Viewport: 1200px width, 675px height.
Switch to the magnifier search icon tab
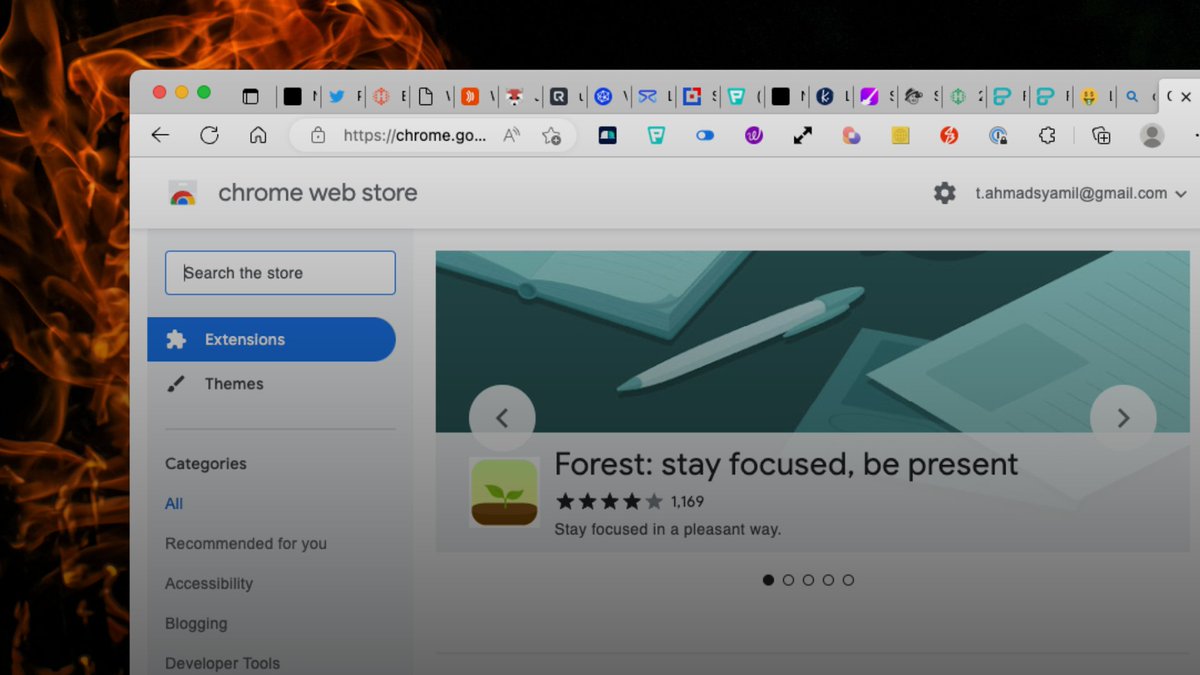pyautogui.click(x=1132, y=97)
